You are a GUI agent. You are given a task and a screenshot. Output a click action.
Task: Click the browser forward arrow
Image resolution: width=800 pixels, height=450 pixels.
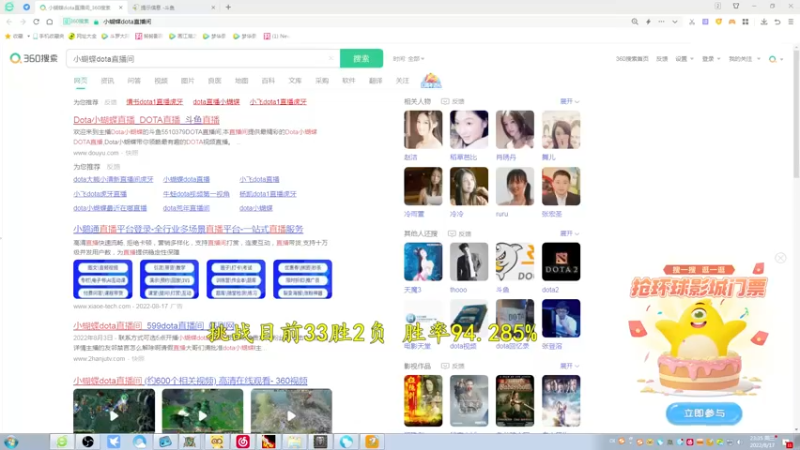(x=23, y=22)
